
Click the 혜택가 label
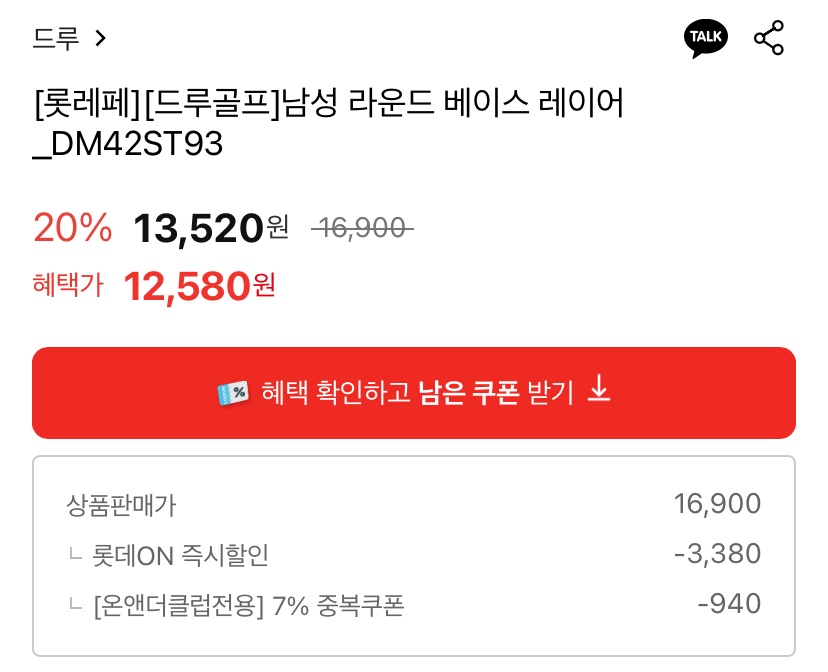[x=68, y=286]
